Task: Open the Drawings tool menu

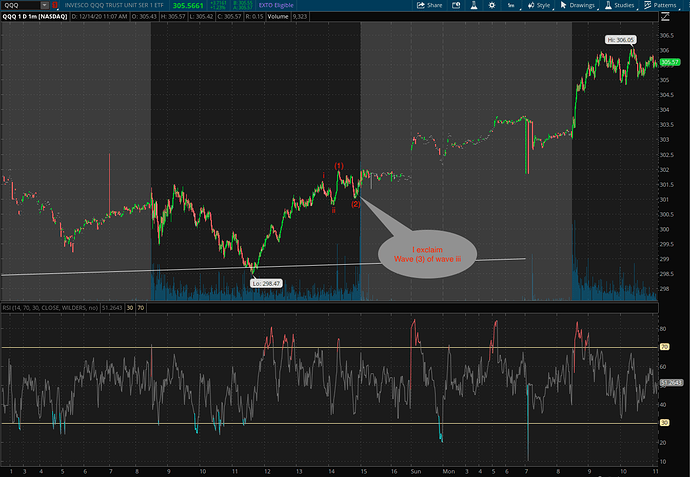Action: pos(578,5)
